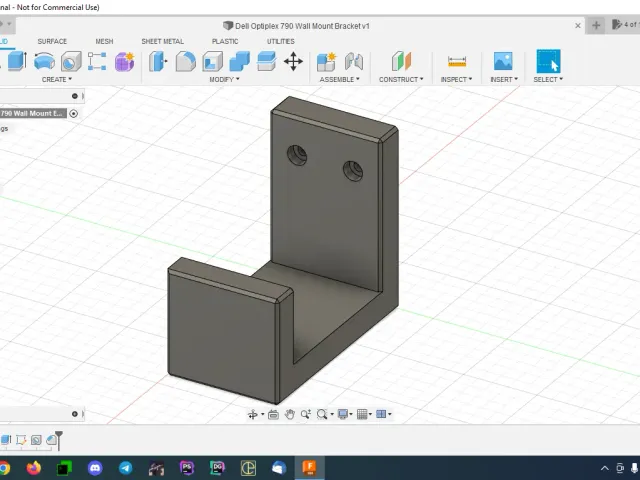
Task: Open the MODIFY dropdown menu
Action: click(224, 79)
